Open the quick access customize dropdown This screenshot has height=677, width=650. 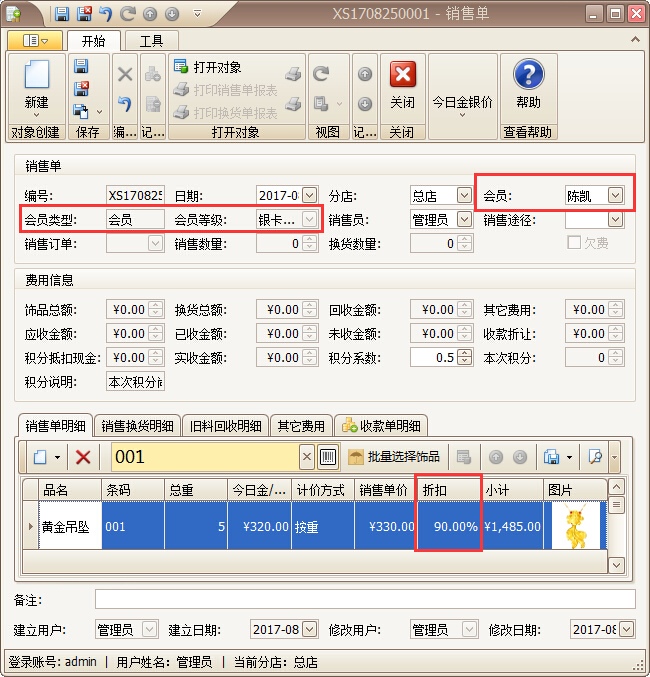[197, 14]
